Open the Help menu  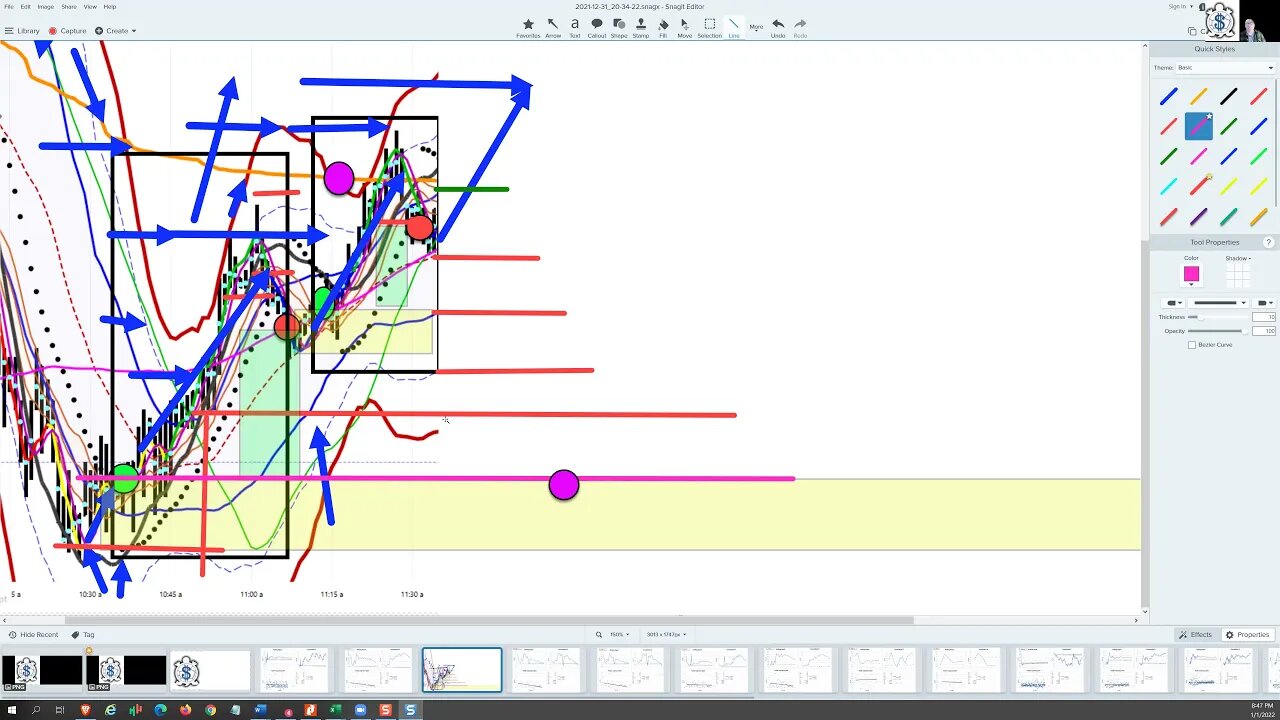tap(110, 7)
